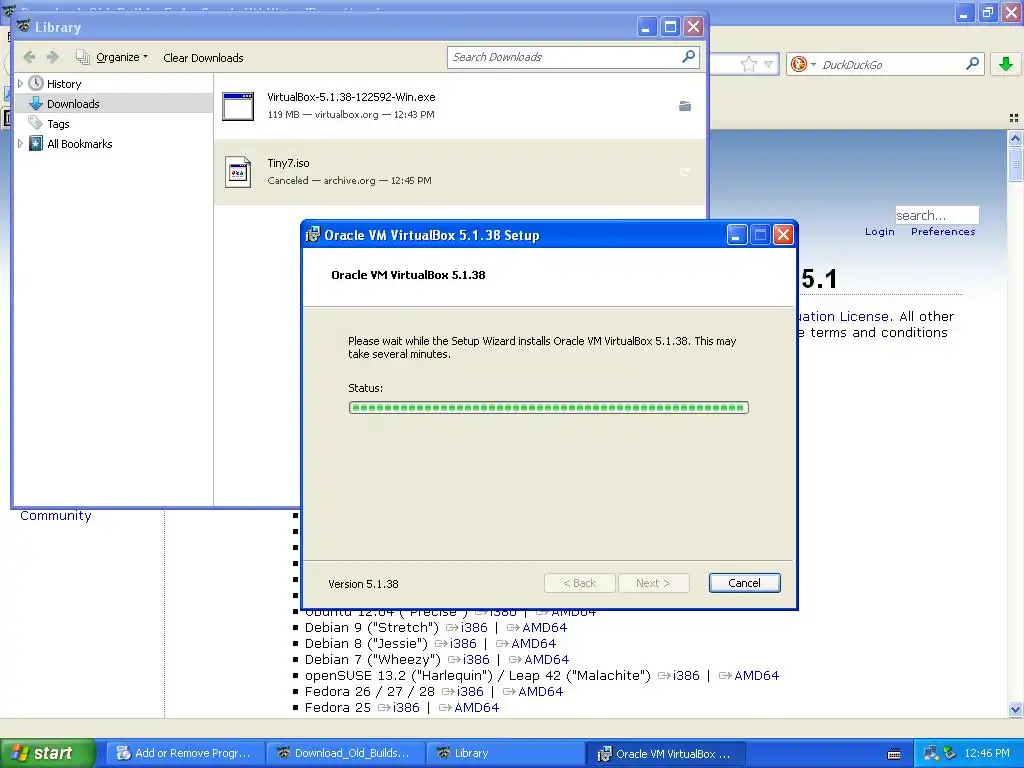Screen dimensions: 1024x768
Task: Maximize the Library window
Action: 670,27
